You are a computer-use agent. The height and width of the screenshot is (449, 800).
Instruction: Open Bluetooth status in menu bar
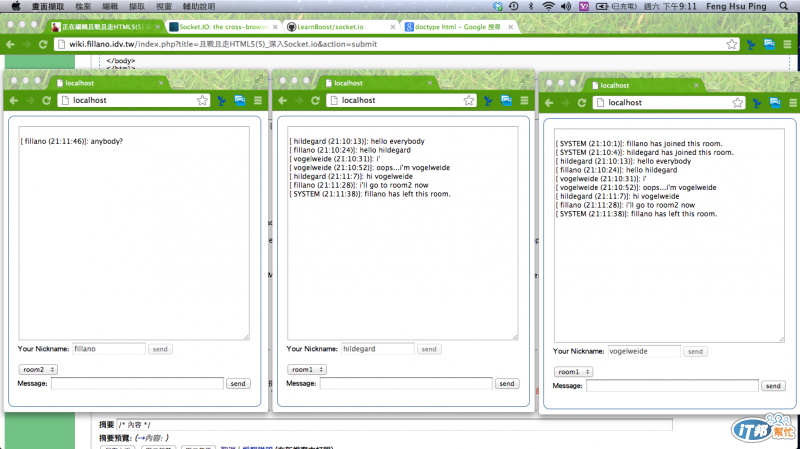pos(531,6)
